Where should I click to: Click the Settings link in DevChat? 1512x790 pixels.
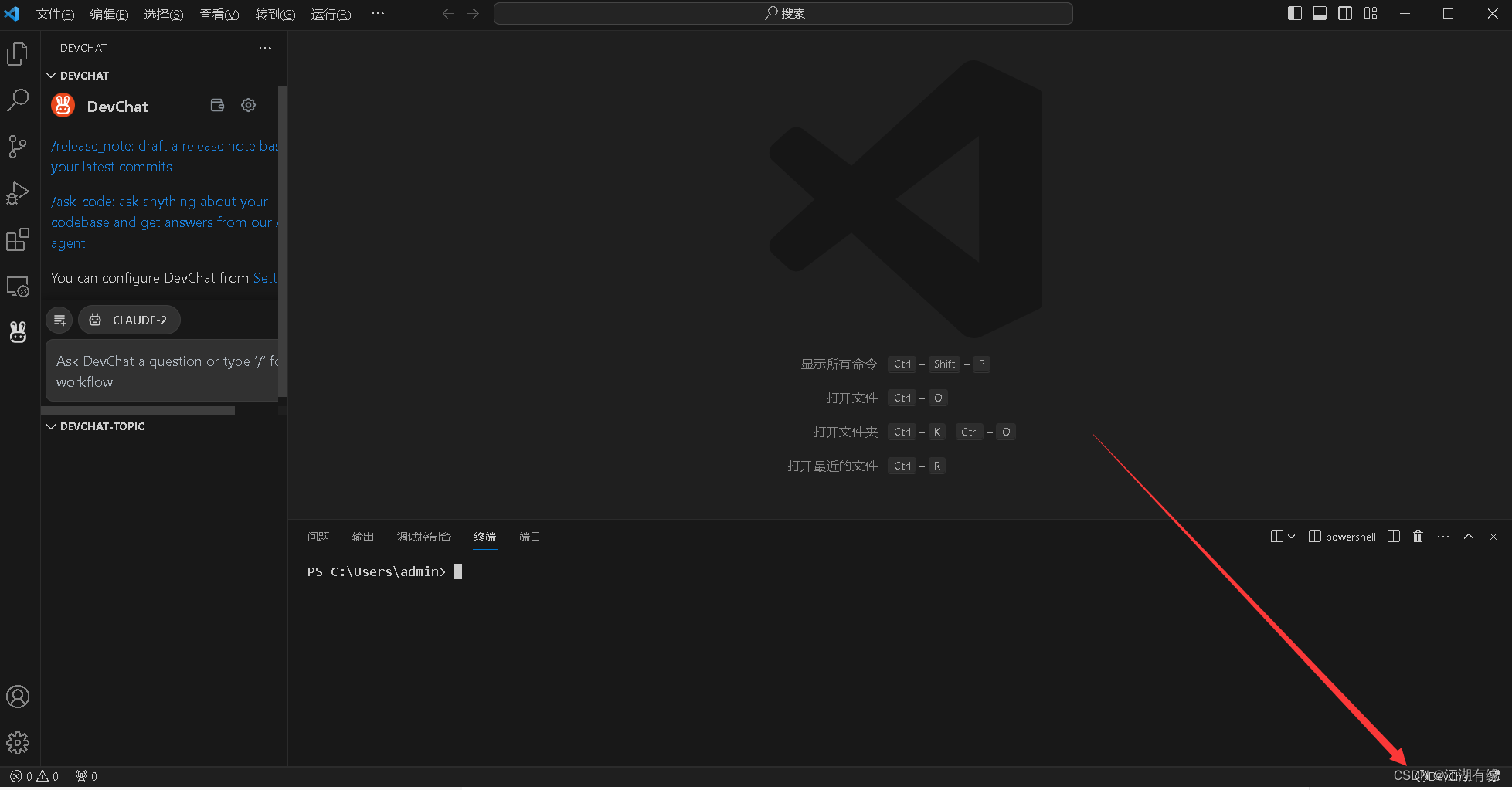(x=265, y=278)
